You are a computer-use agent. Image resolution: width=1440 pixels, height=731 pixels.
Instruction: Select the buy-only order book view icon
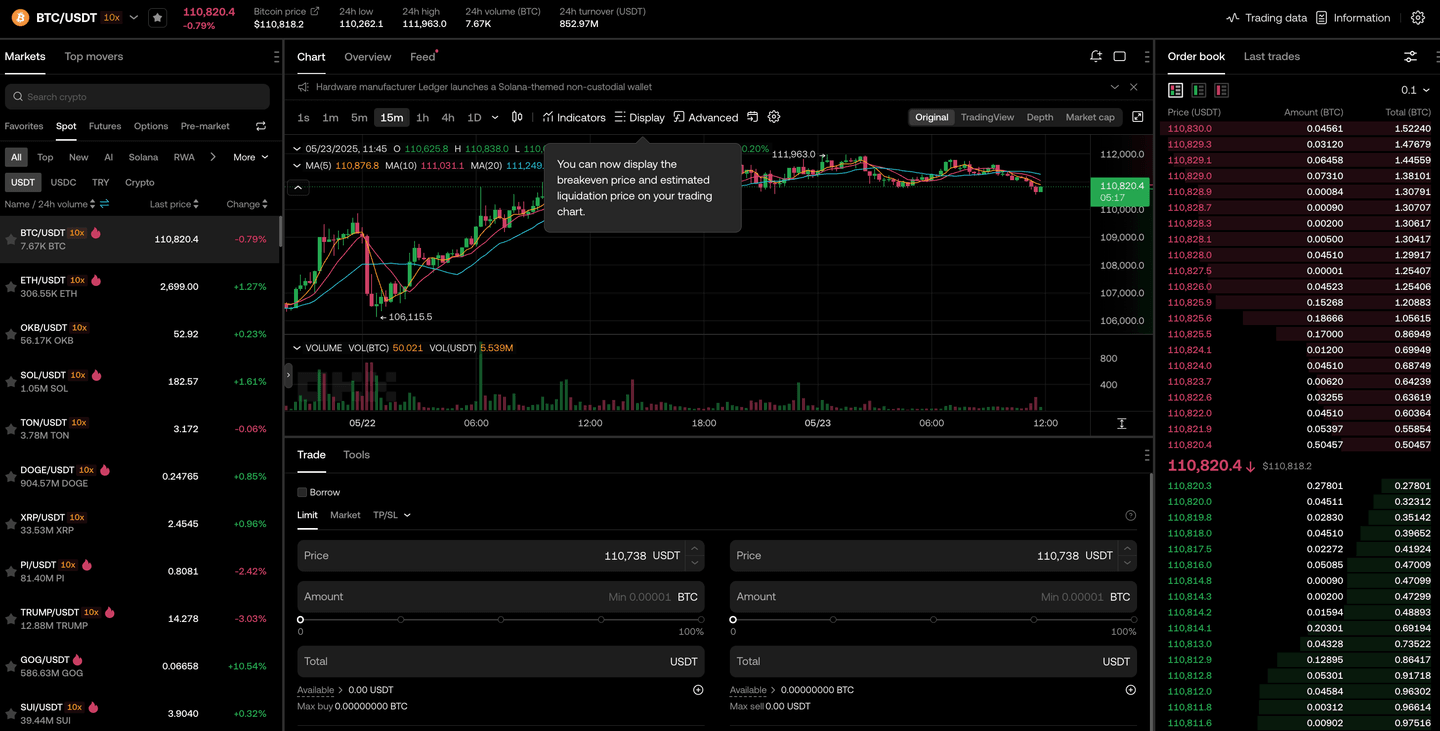click(1198, 90)
